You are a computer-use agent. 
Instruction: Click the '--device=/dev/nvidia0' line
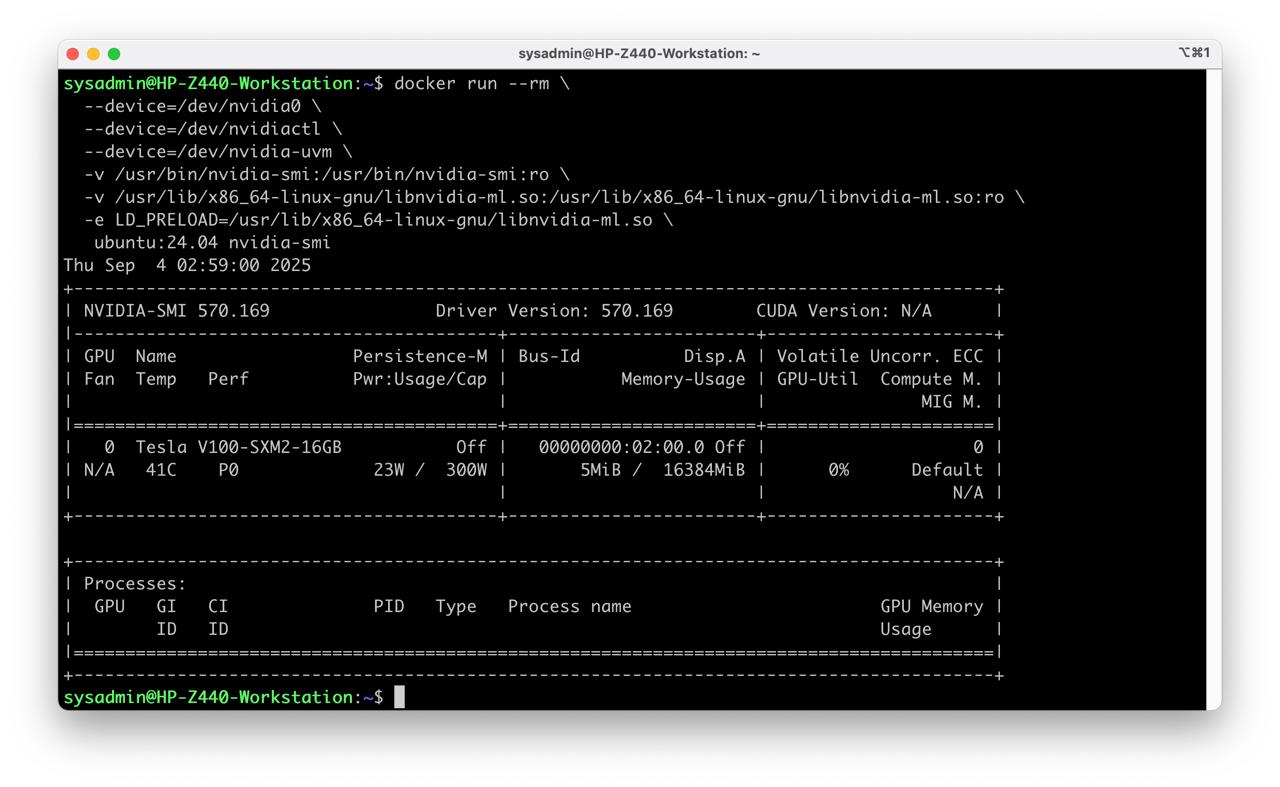(203, 106)
